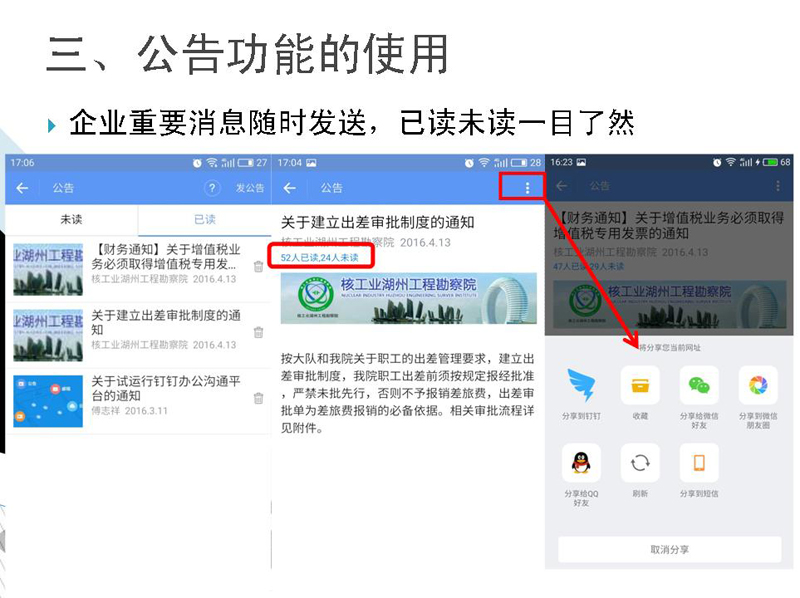The width and height of the screenshot is (800, 598).
Task: Go back from the announcement detail screen
Action: pos(290,188)
